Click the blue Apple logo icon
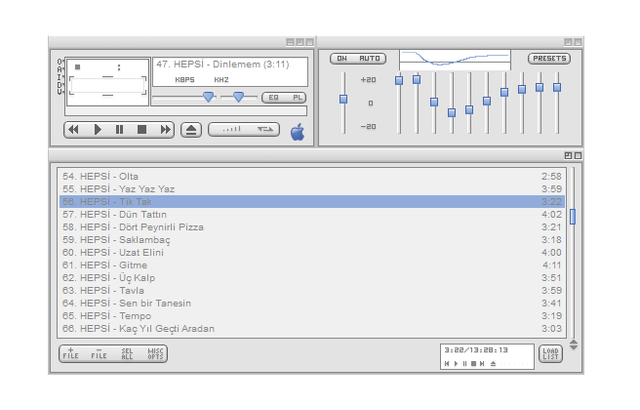The image size is (640, 410). (x=298, y=132)
